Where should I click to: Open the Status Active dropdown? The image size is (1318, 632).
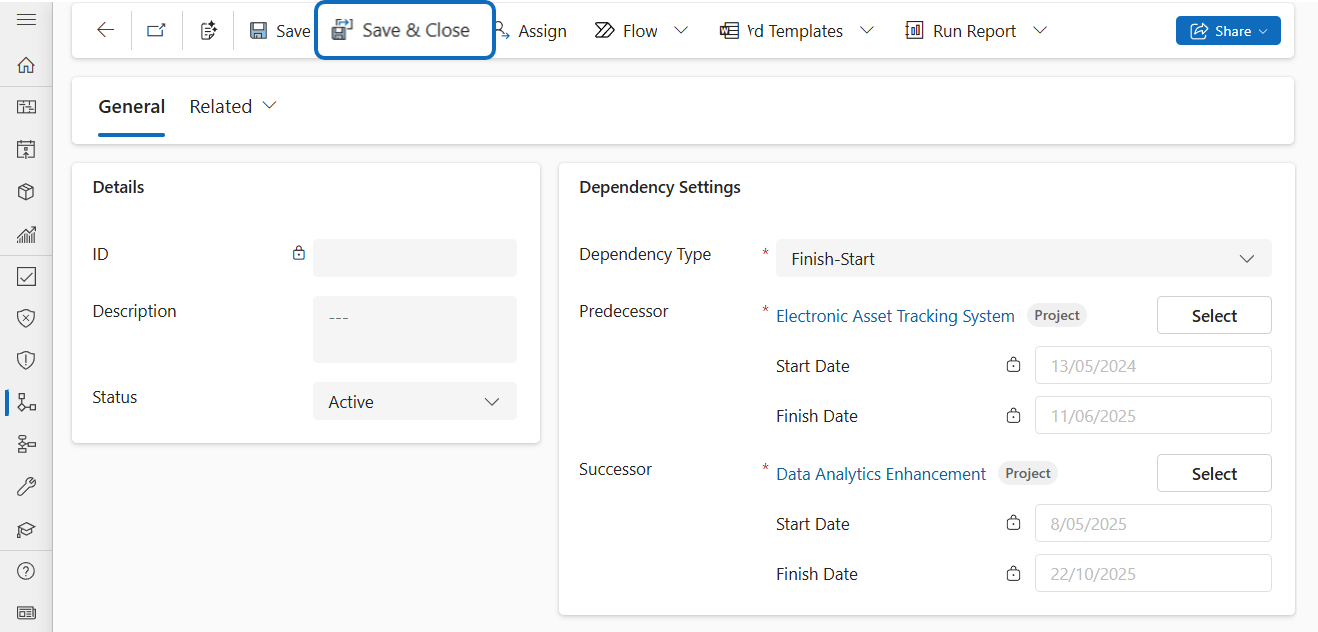414,401
